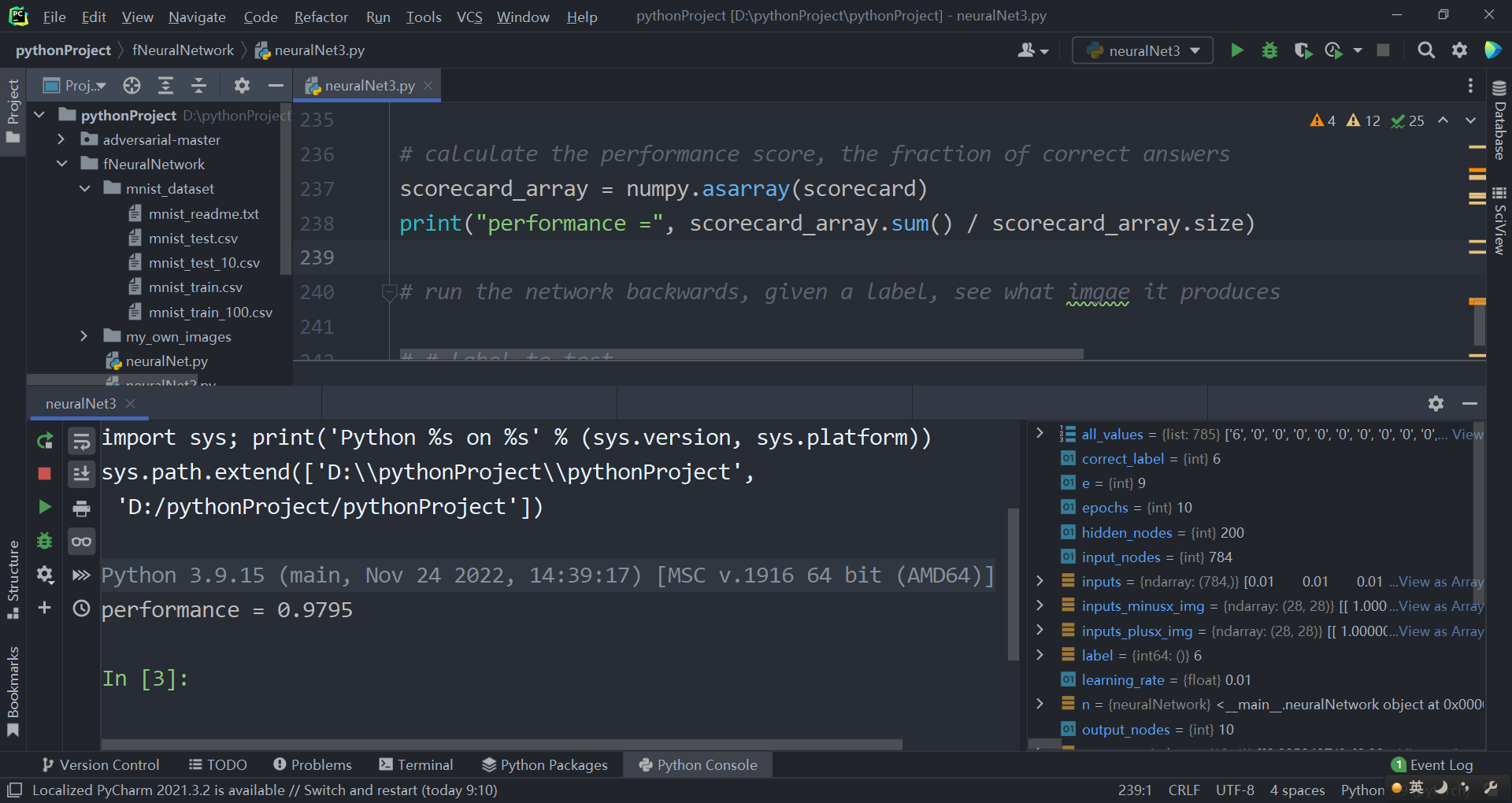Screen dimensions: 1512x803
Task: Select opened file locate target icon
Action: pyautogui.click(x=132, y=85)
